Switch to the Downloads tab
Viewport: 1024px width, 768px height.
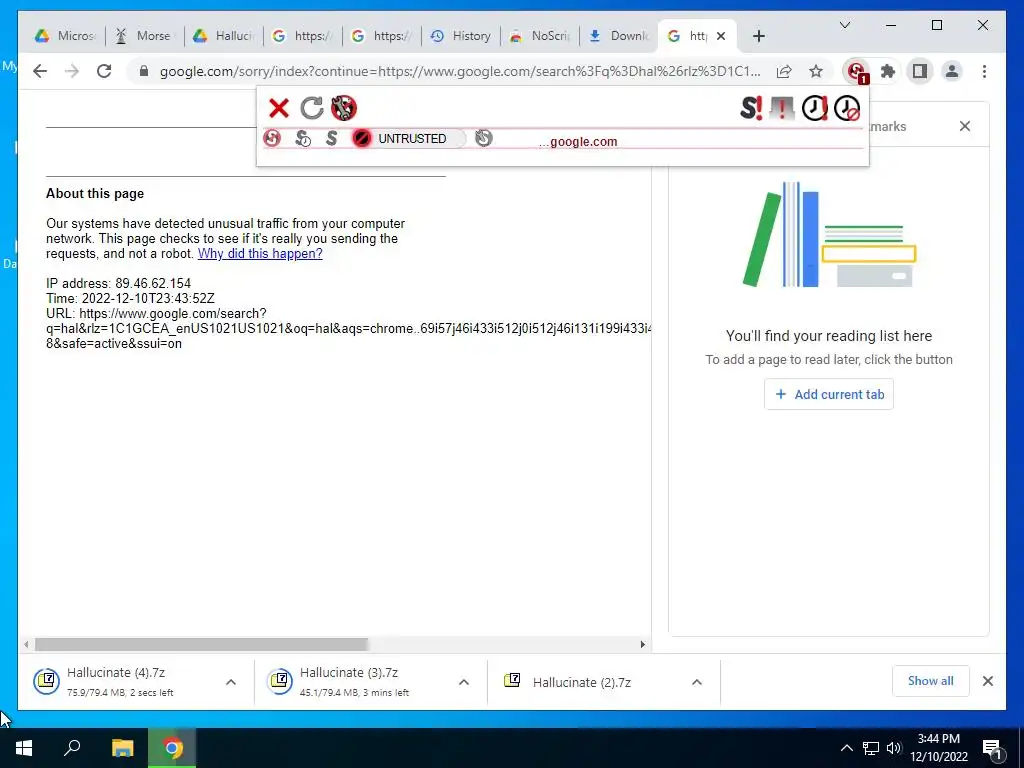point(619,36)
